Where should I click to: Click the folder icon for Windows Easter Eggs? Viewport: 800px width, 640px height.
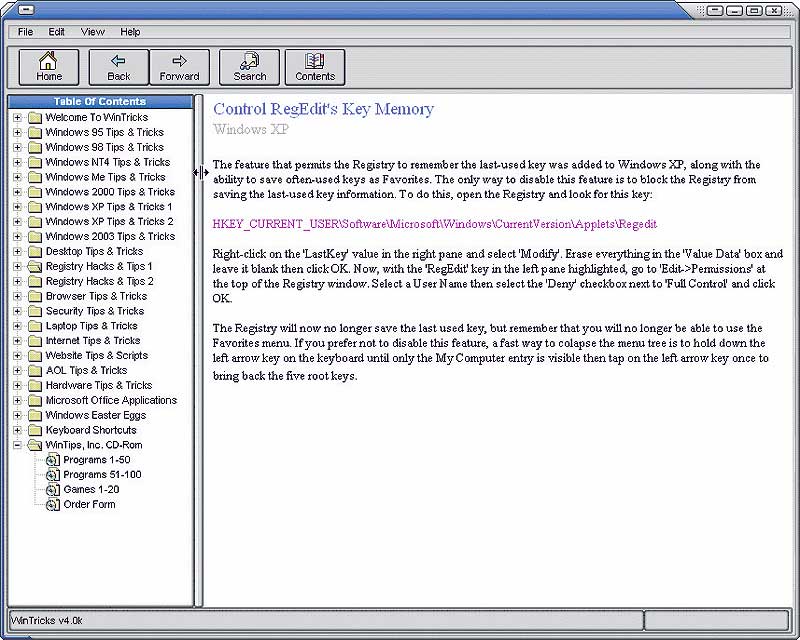click(35, 415)
